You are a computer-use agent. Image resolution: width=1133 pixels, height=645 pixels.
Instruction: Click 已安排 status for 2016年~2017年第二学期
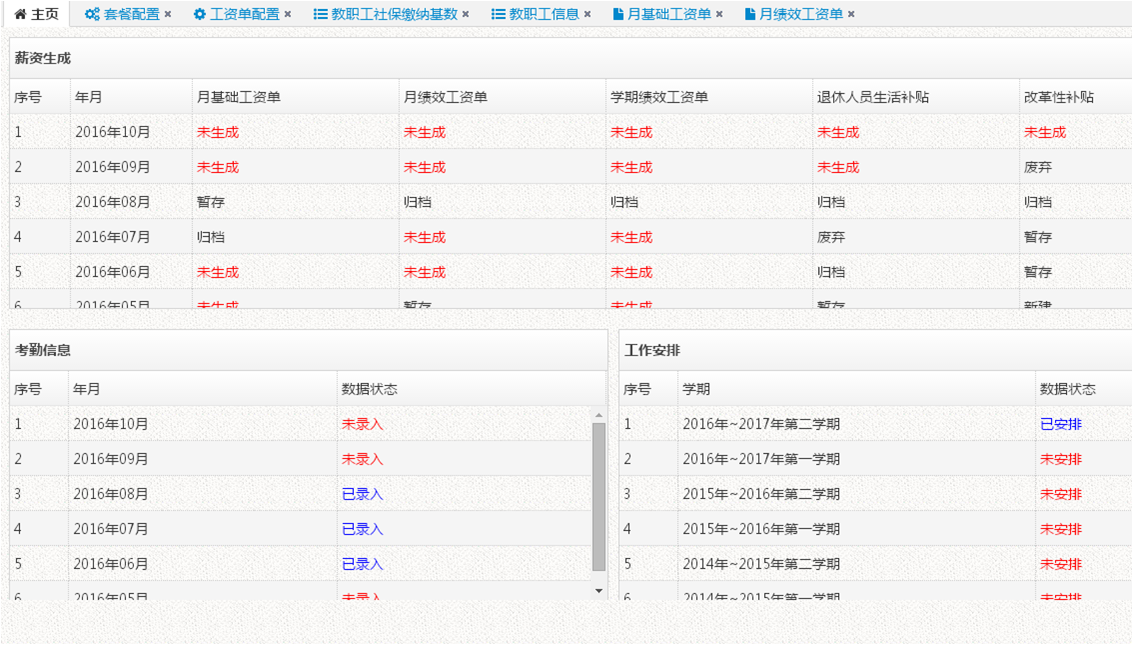point(1061,424)
